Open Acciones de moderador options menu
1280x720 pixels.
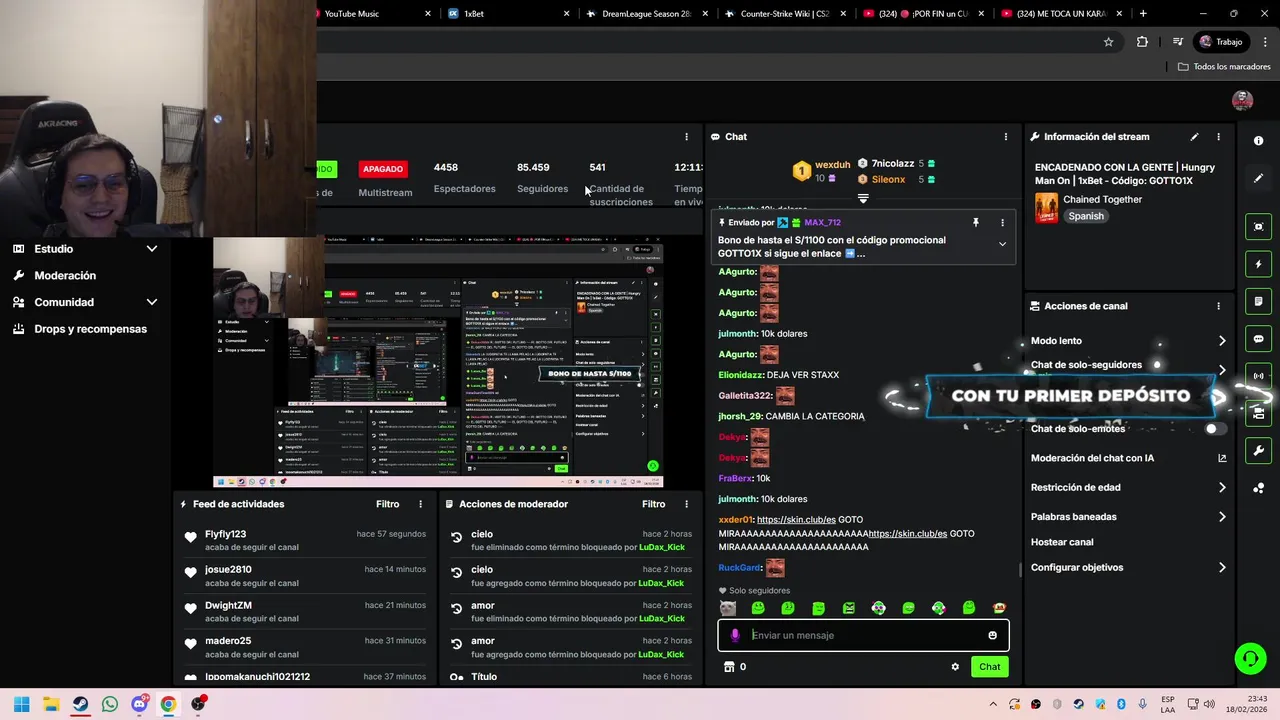686,504
